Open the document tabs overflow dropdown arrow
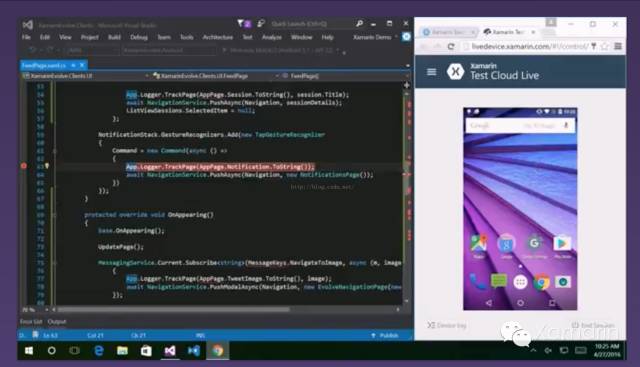Viewport: 640px width, 367px height. [407, 65]
